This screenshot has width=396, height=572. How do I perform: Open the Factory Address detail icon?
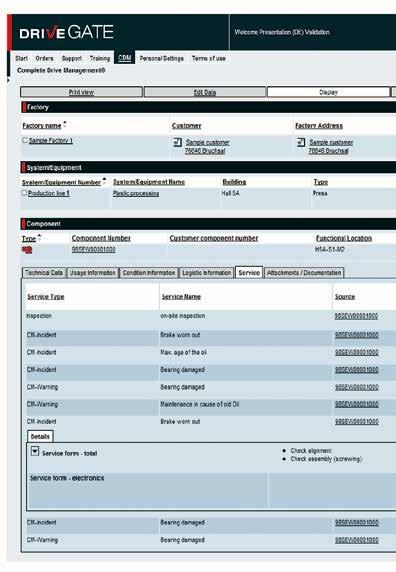[301, 142]
